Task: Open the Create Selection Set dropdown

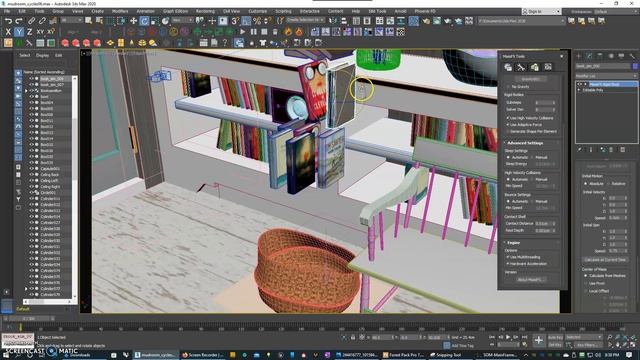Action: pos(305,20)
